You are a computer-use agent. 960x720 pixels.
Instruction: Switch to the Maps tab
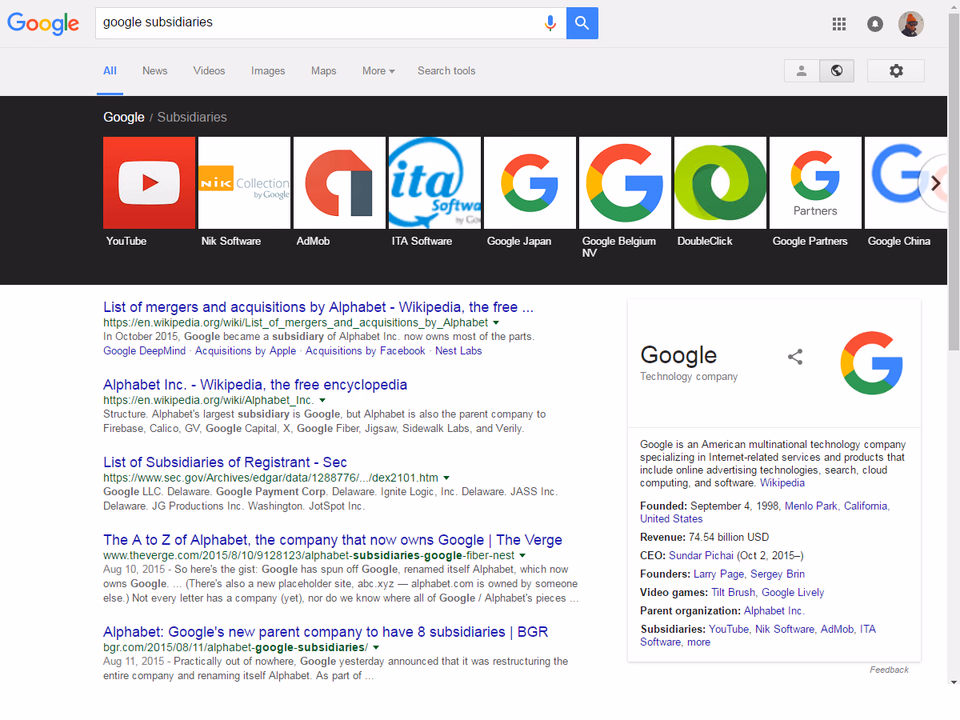323,71
